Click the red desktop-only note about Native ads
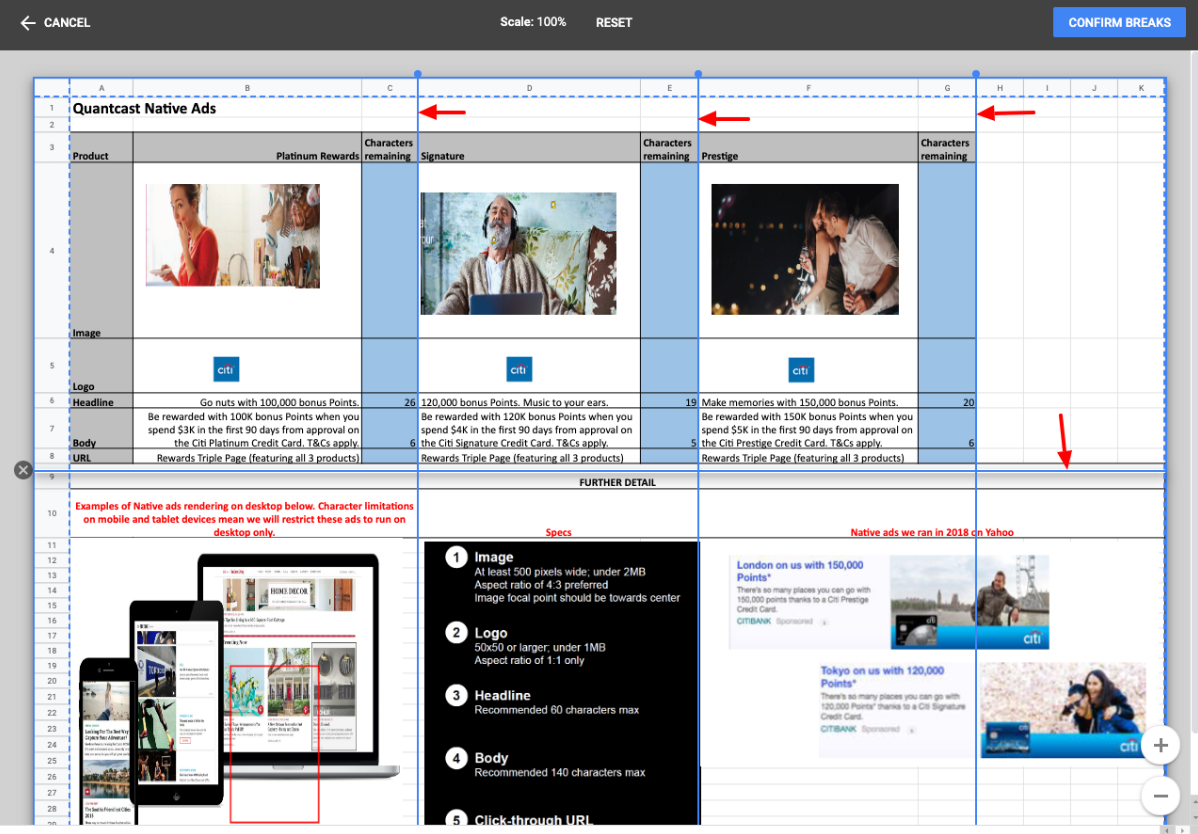Screen dimensions: 1198x834 (x=244, y=519)
